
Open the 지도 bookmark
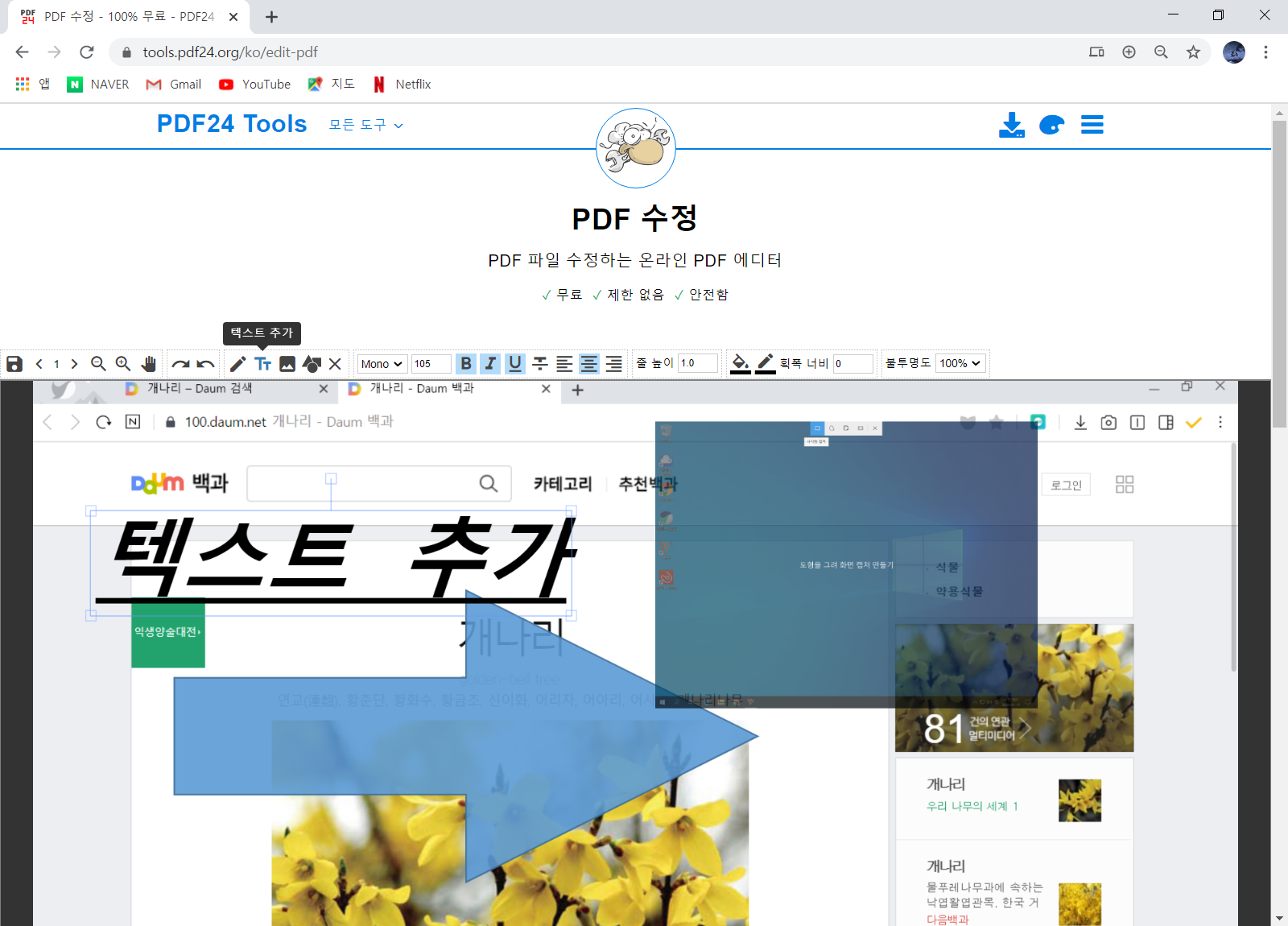332,85
